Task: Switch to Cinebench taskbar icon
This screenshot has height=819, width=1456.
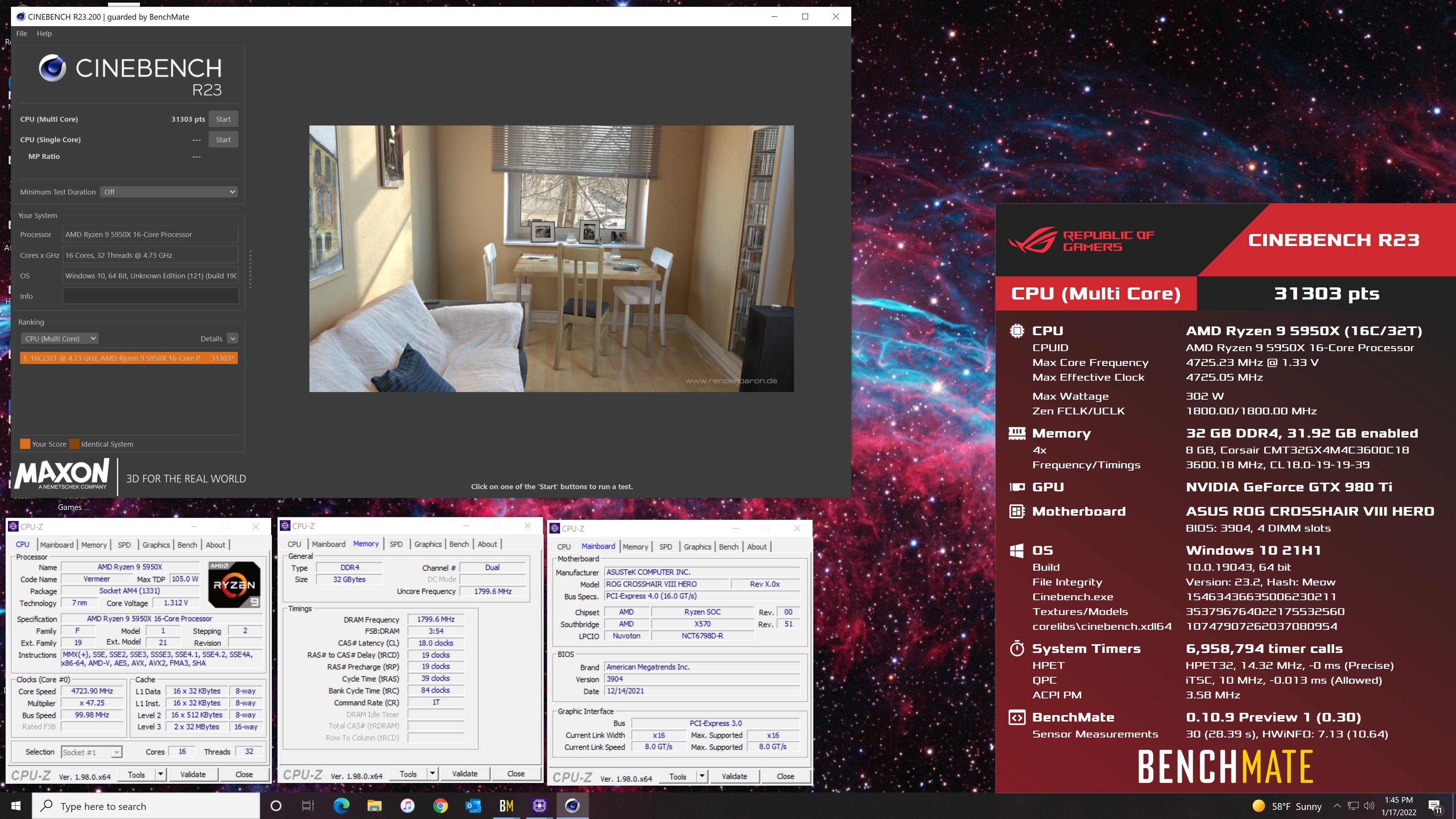Action: [x=572, y=806]
